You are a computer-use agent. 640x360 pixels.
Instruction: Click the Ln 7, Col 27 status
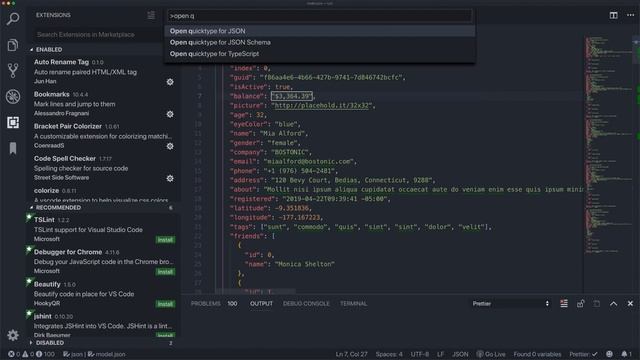click(351, 354)
